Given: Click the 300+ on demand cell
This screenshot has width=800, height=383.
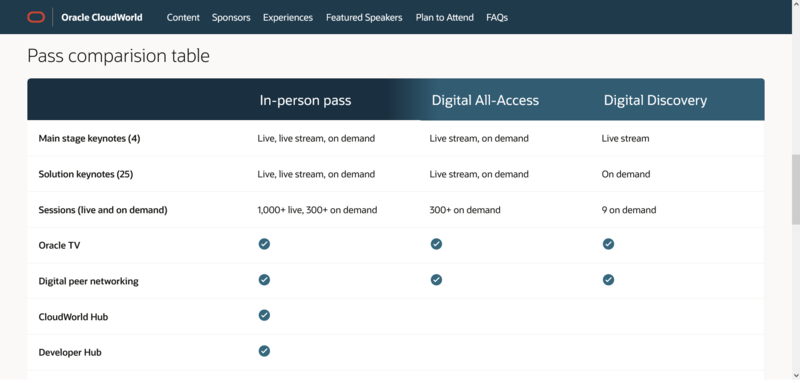Looking at the screenshot, I should click(465, 210).
